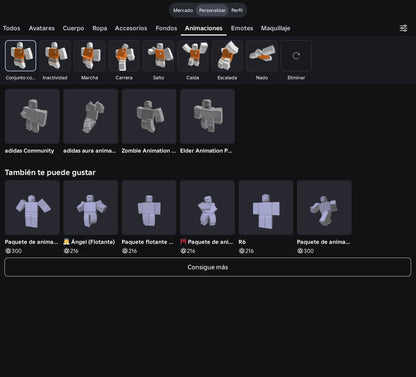Open the Ángel (Flotante) recommended item
The height and width of the screenshot is (377, 416).
coord(91,208)
